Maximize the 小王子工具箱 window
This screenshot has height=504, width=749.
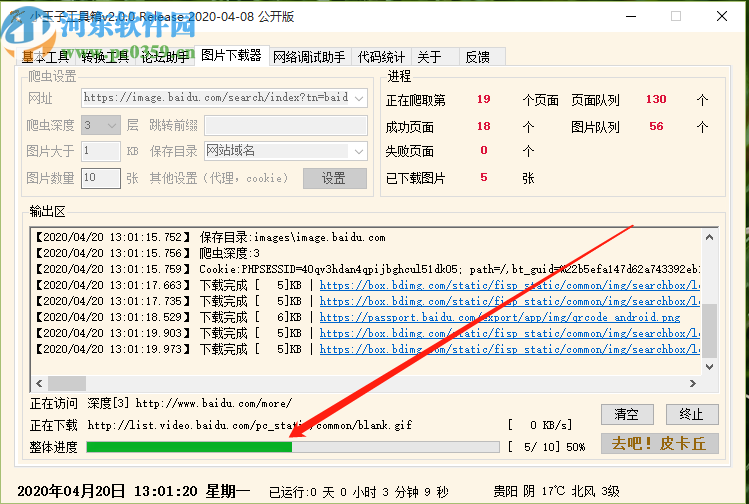tap(676, 16)
